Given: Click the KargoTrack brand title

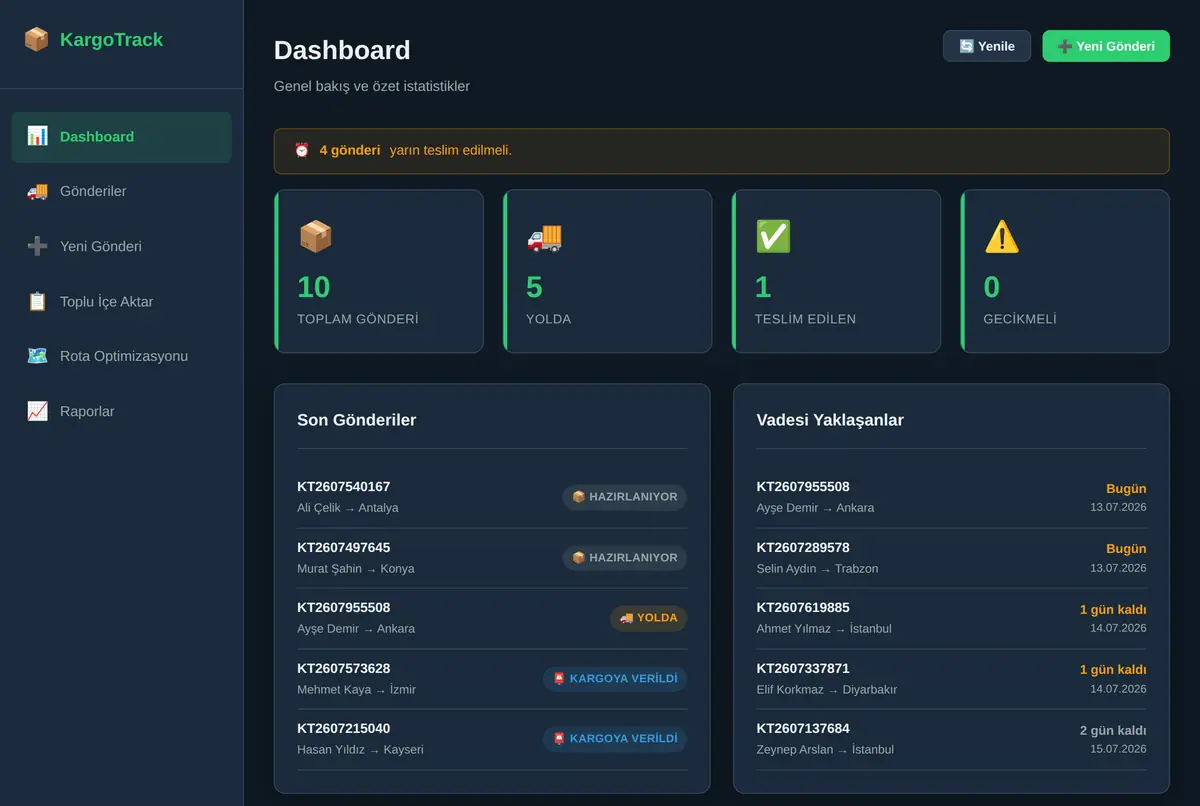Looking at the screenshot, I should (x=111, y=40).
